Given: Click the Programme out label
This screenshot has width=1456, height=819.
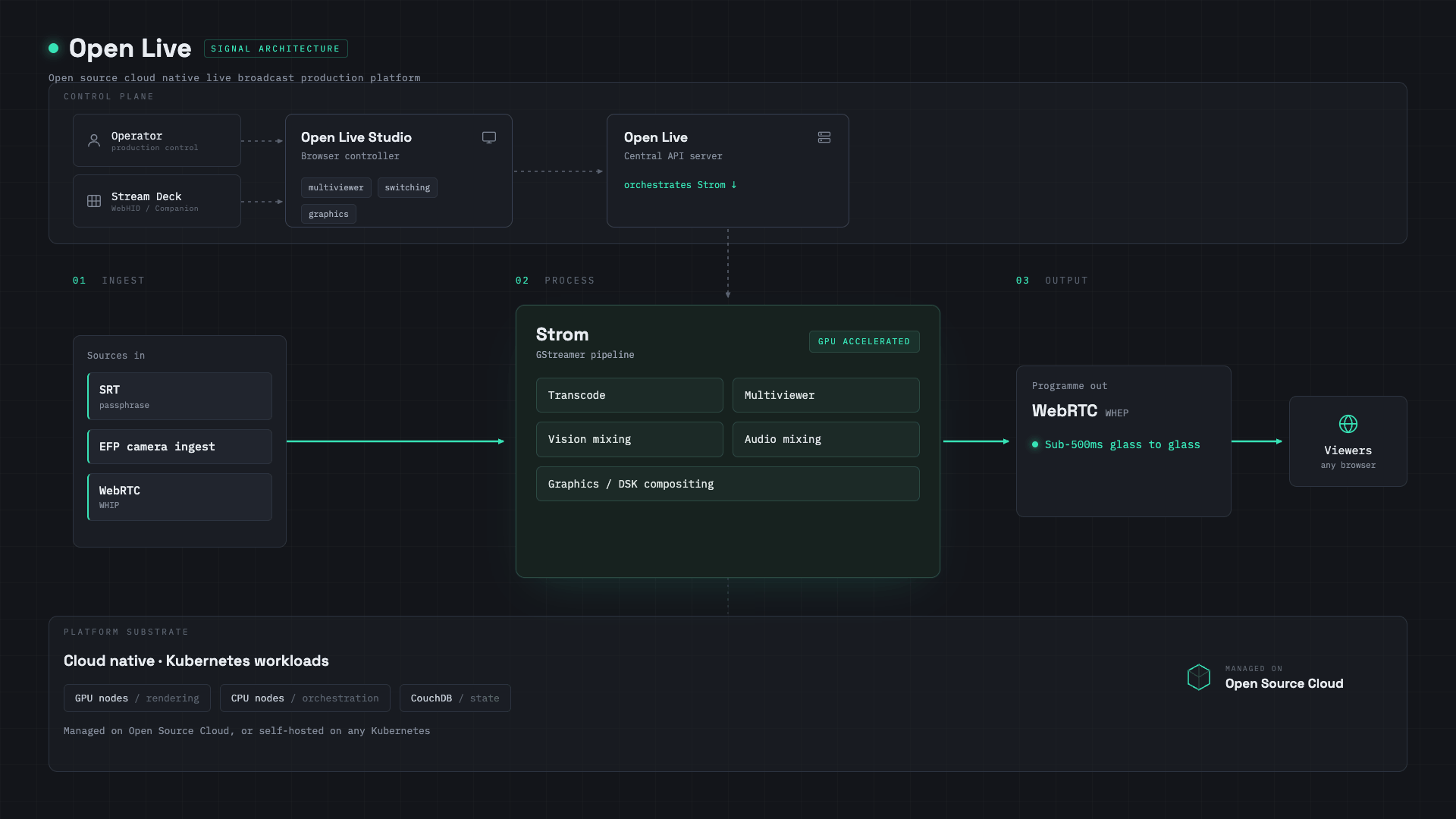Looking at the screenshot, I should (1069, 386).
